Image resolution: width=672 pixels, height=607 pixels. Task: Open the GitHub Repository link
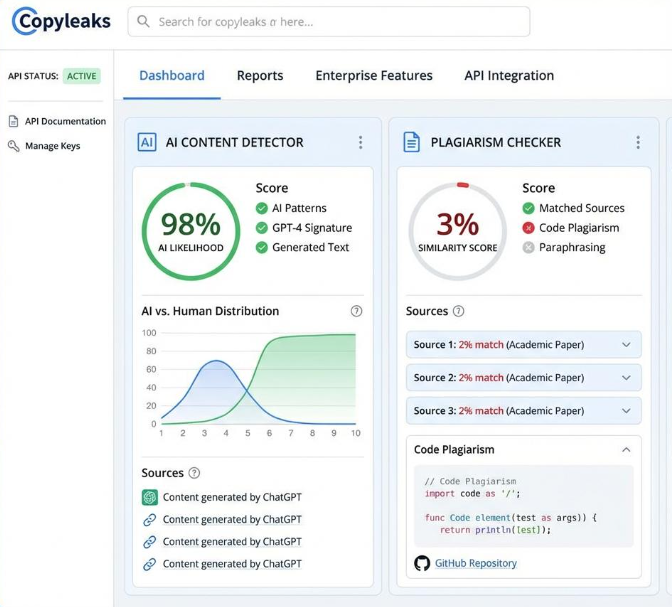click(476, 563)
